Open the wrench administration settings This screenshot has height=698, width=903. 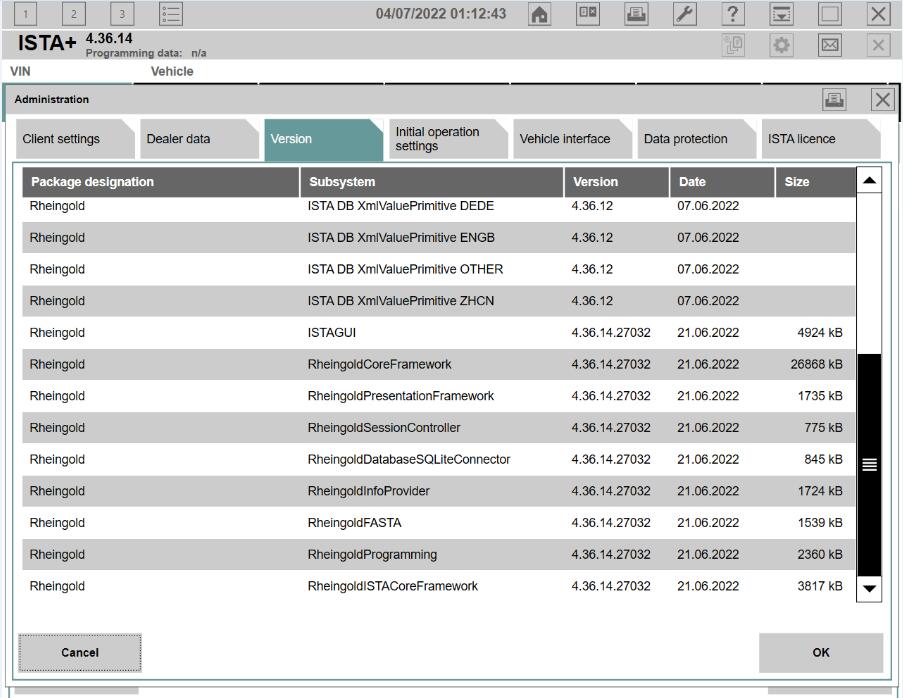(685, 14)
